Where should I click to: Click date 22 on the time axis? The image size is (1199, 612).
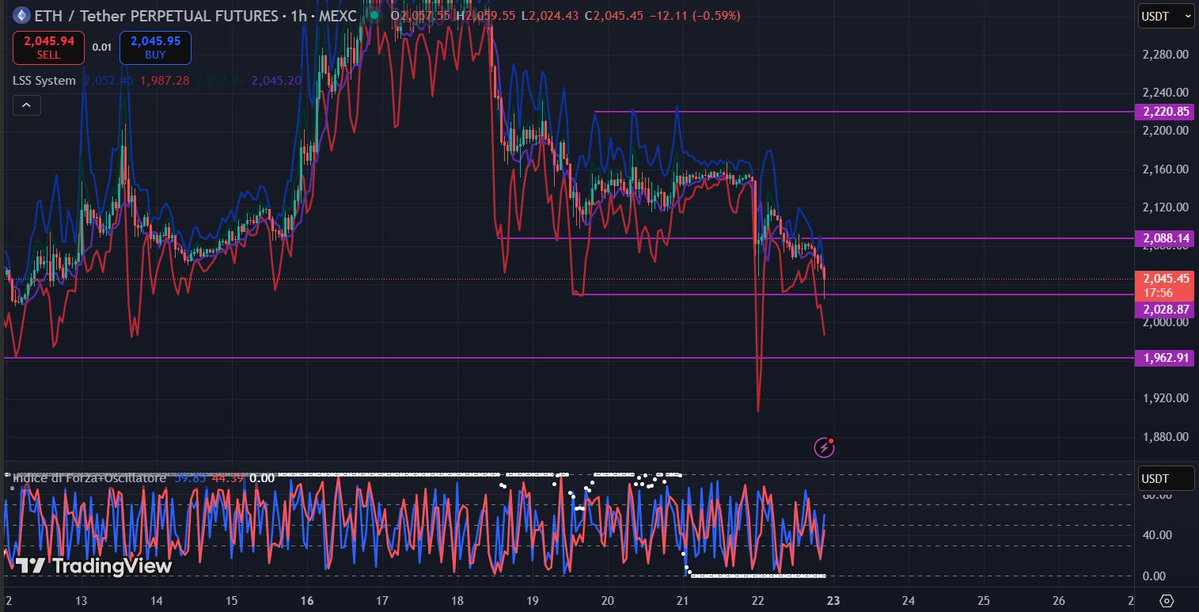point(758,601)
